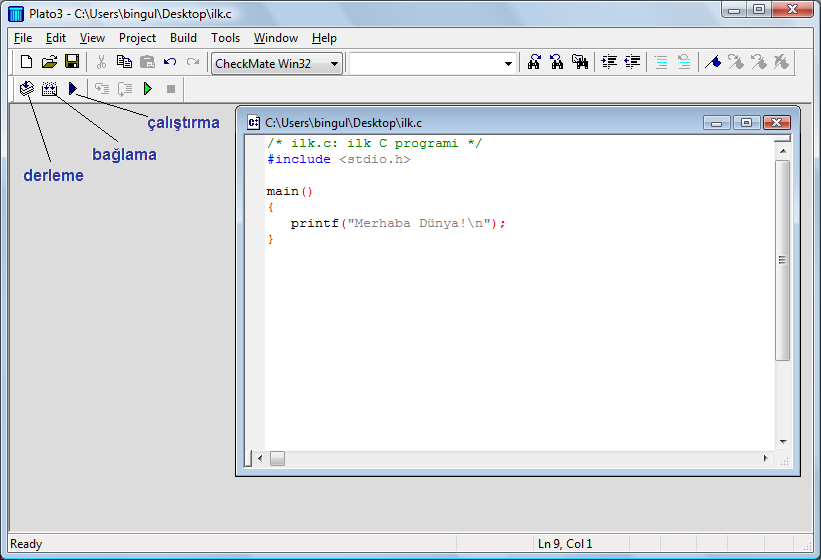Screen dimensions: 821x560
Task: Stop execution with the gray square icon
Action: 171,89
